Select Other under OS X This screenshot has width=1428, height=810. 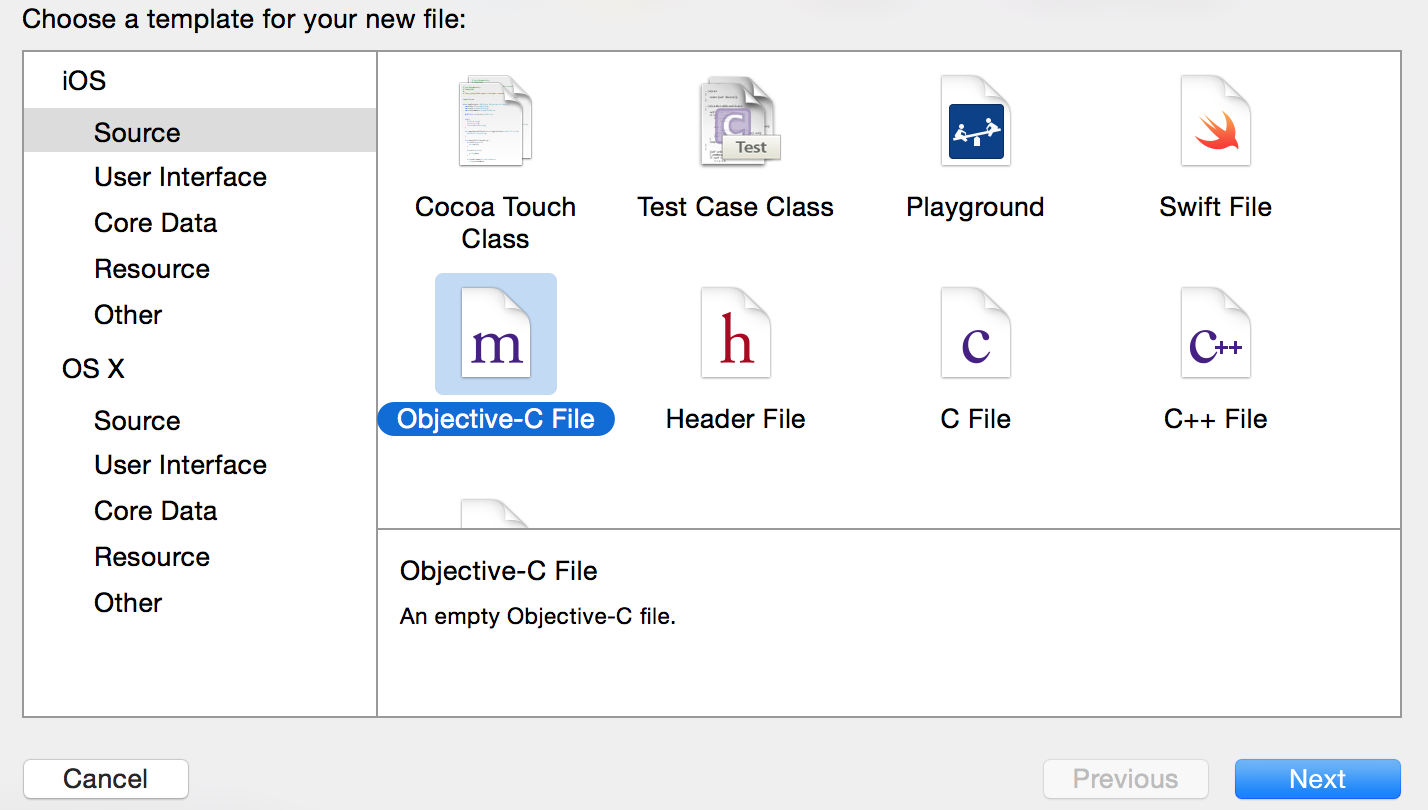click(x=128, y=603)
